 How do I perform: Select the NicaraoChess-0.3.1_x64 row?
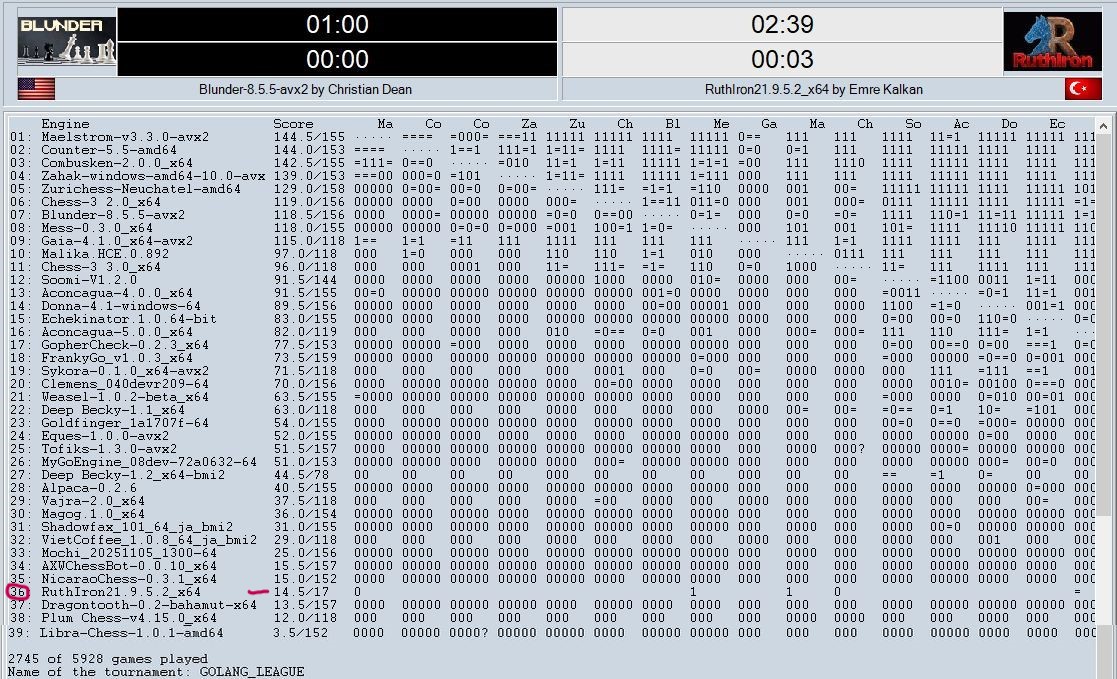pyautogui.click(x=552, y=579)
